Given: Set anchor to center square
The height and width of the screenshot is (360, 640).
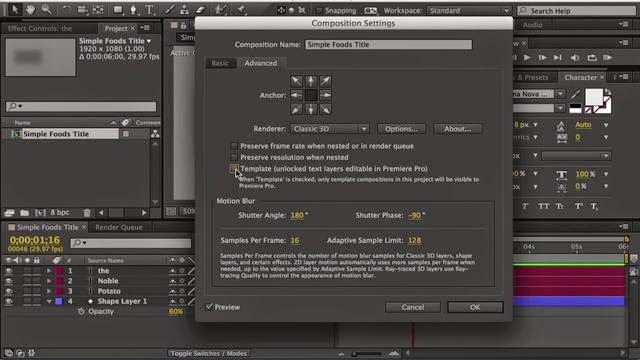Looking at the screenshot, I should 311,96.
